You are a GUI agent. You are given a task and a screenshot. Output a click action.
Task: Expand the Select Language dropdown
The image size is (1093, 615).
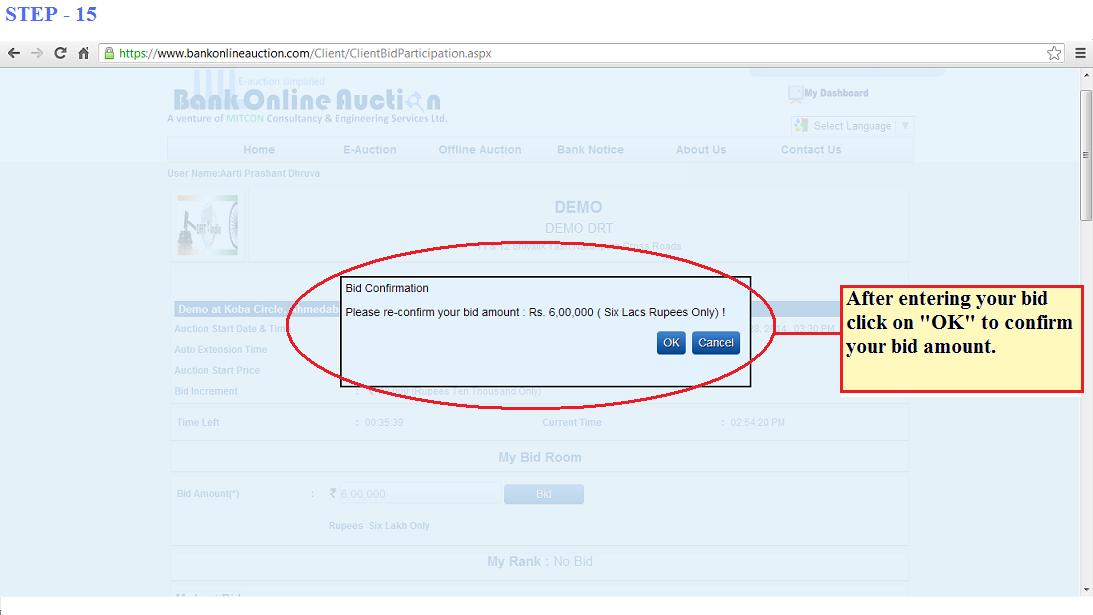(x=853, y=126)
